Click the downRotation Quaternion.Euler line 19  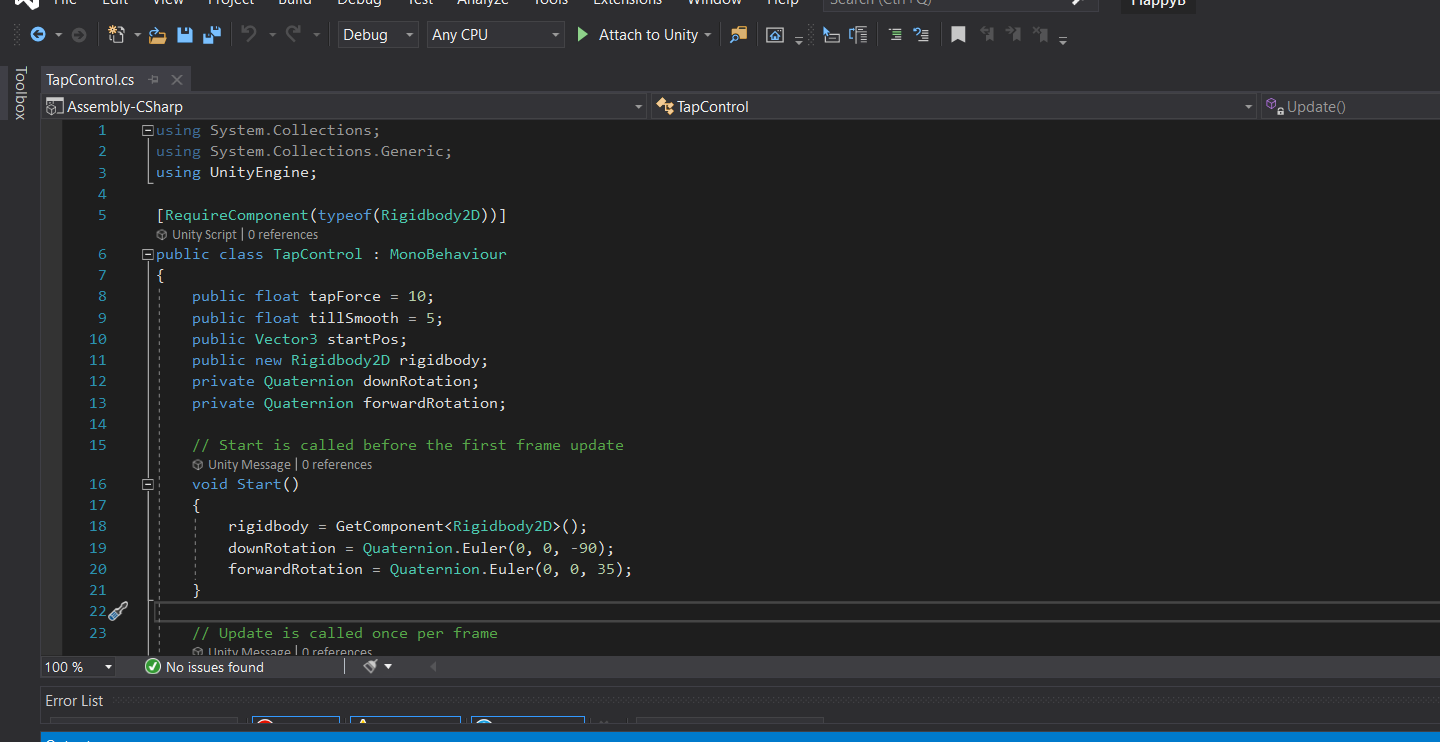click(x=421, y=548)
